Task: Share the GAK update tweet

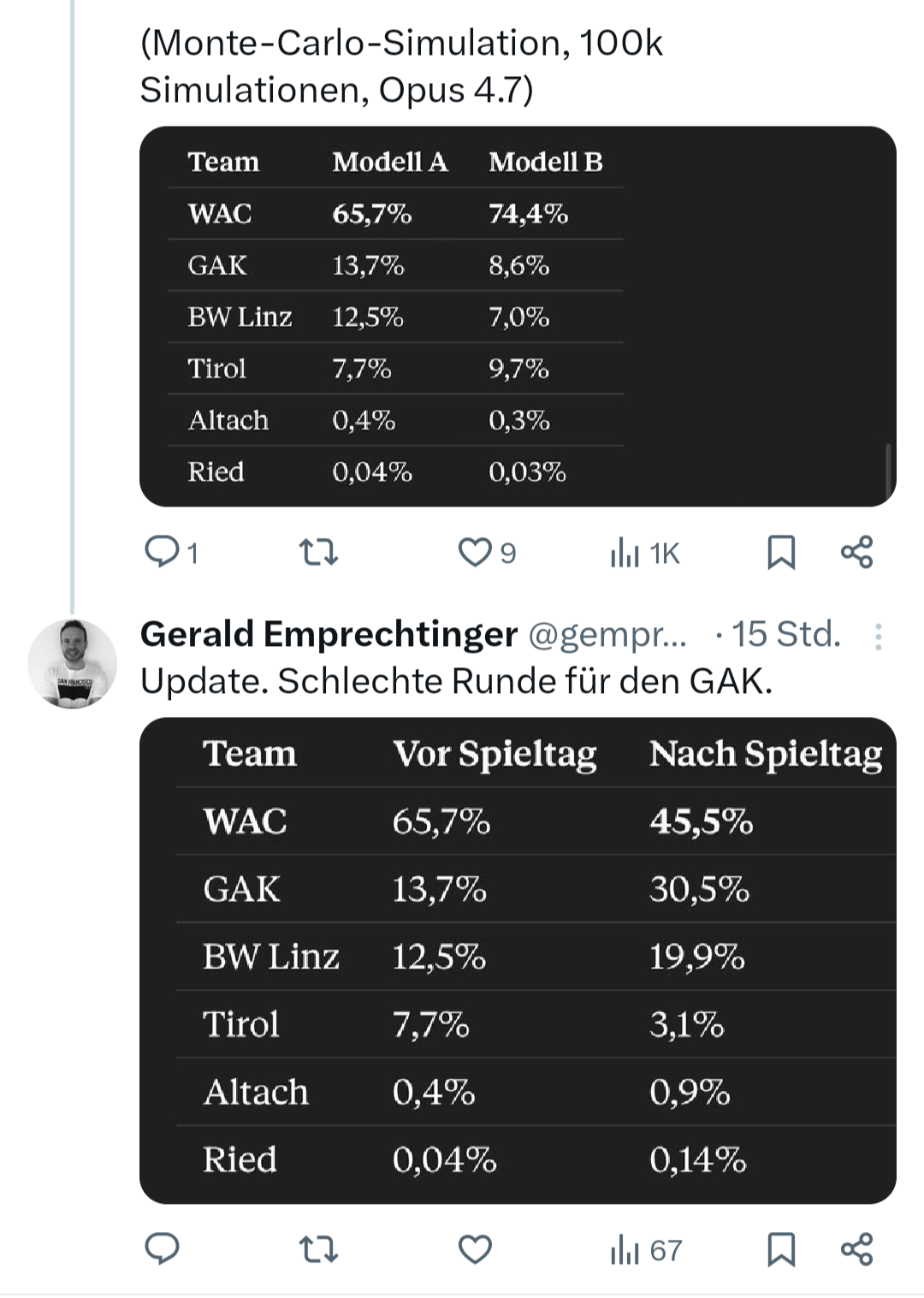Action: click(x=856, y=1249)
